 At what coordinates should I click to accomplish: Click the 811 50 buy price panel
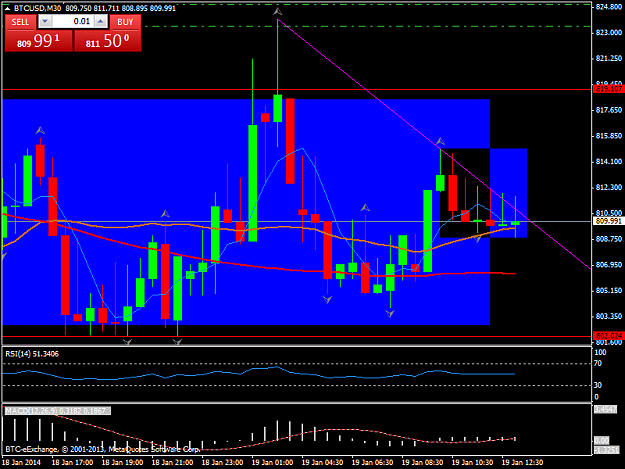(108, 41)
